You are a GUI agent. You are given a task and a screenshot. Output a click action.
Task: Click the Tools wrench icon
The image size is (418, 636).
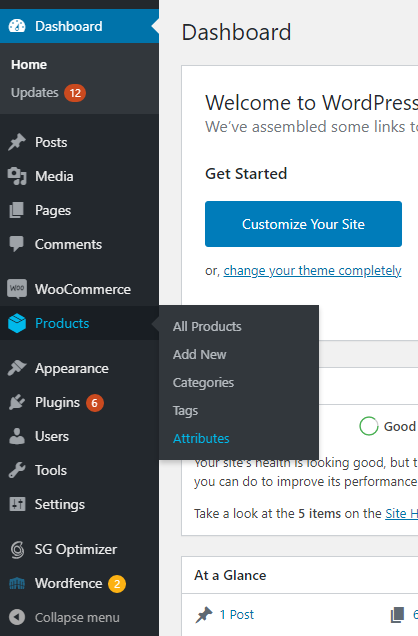pyautogui.click(x=17, y=470)
